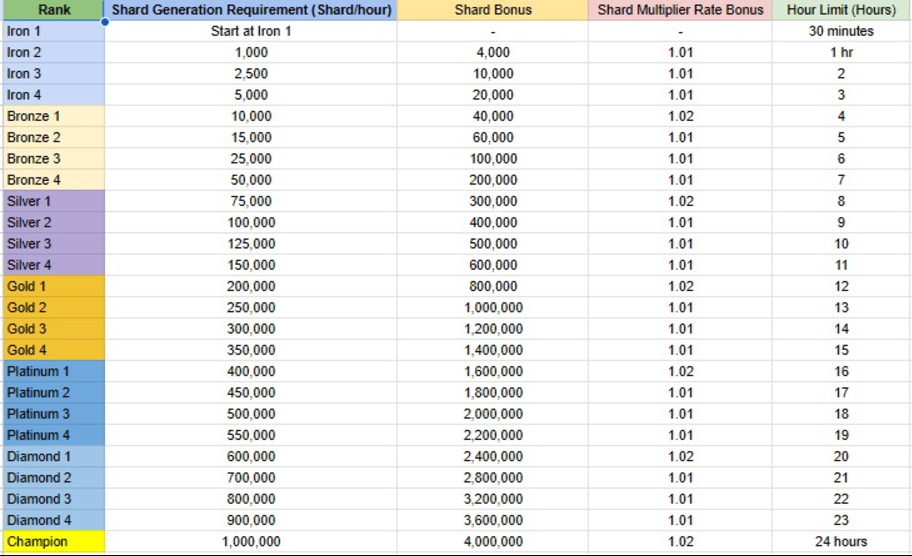912x556 pixels.
Task: Select the Diamond 1 rank cell
Action: pos(54,457)
